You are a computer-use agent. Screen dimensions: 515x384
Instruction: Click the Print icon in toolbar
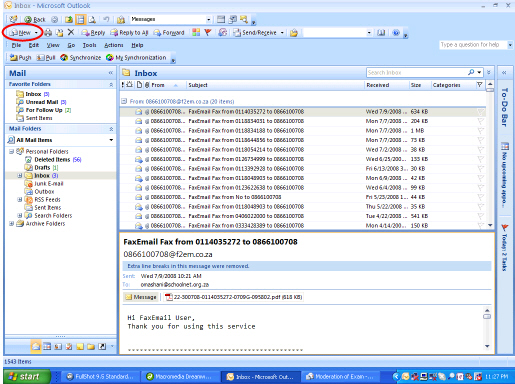click(x=48, y=32)
